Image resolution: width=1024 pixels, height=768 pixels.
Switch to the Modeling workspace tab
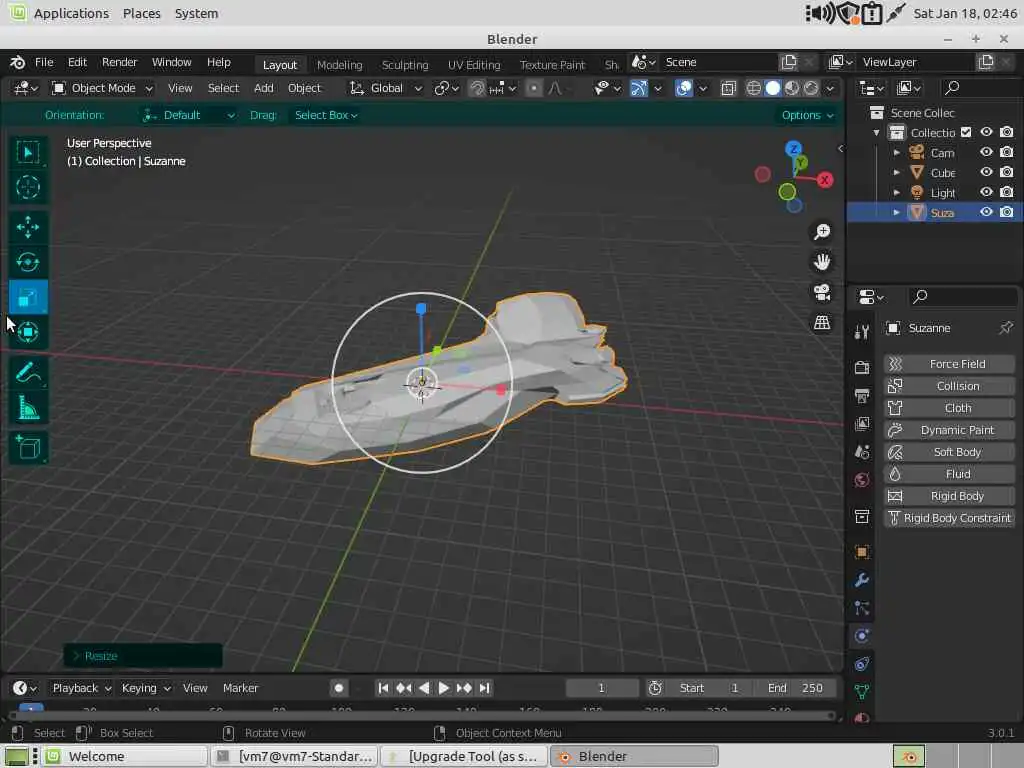coord(339,65)
